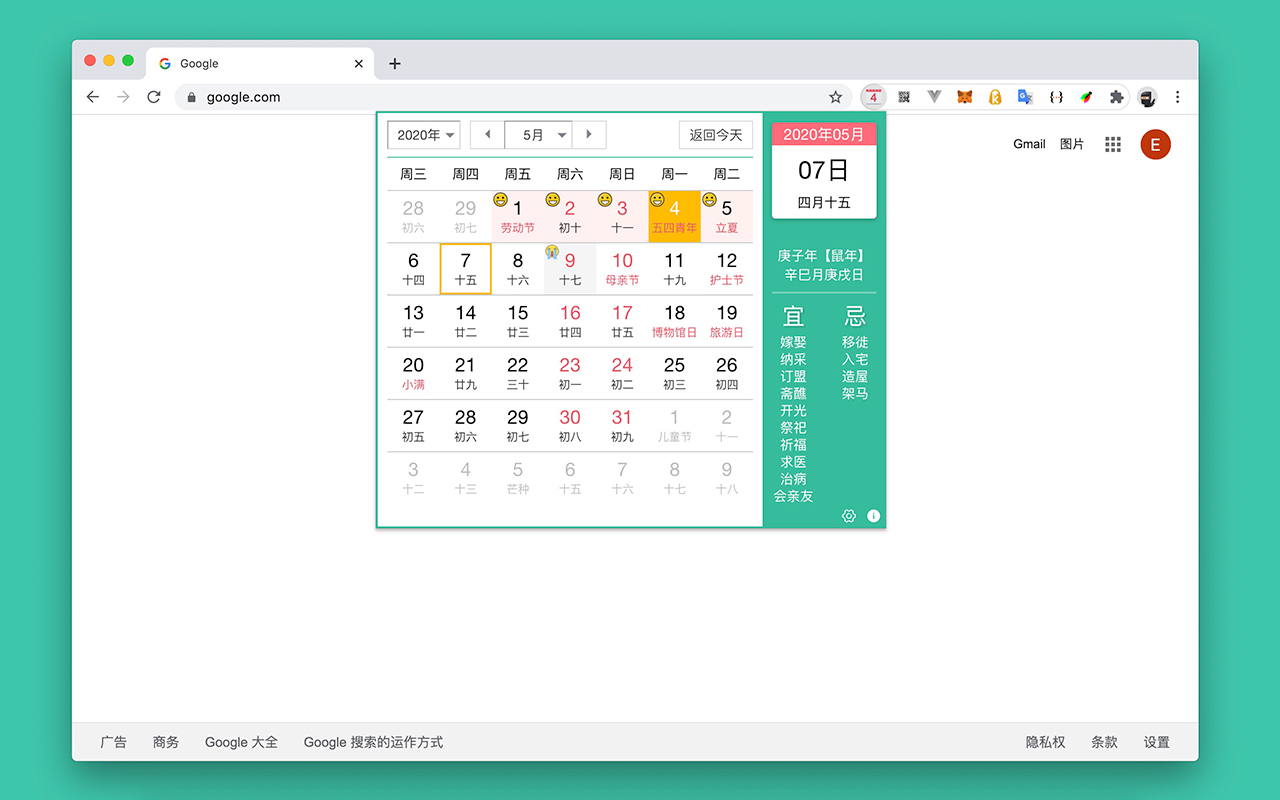Go to next month arrow
Screen dimensions: 1280x800
coord(589,135)
